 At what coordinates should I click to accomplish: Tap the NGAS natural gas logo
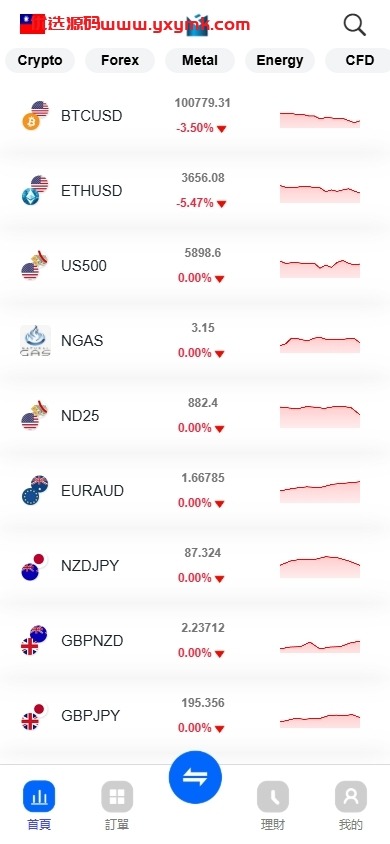[36, 341]
